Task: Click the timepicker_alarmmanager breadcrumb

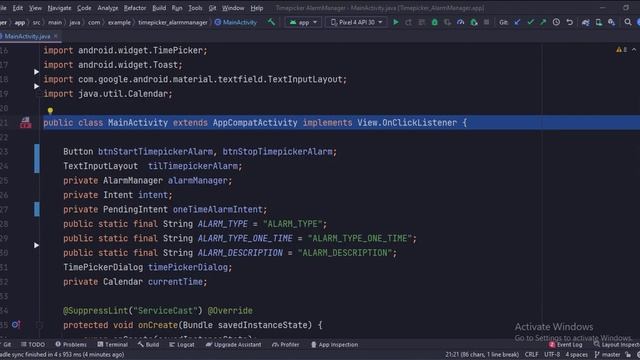Action: click(x=173, y=22)
